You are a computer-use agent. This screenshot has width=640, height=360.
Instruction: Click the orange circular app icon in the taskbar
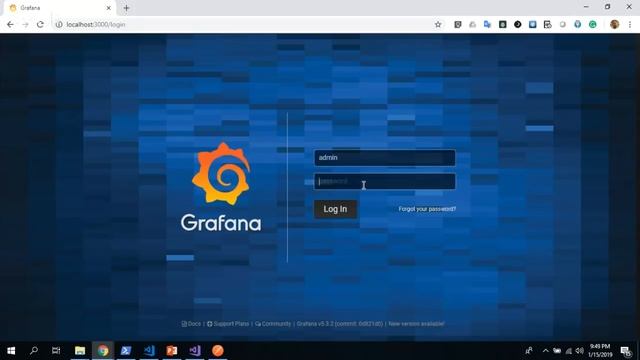[218, 351]
